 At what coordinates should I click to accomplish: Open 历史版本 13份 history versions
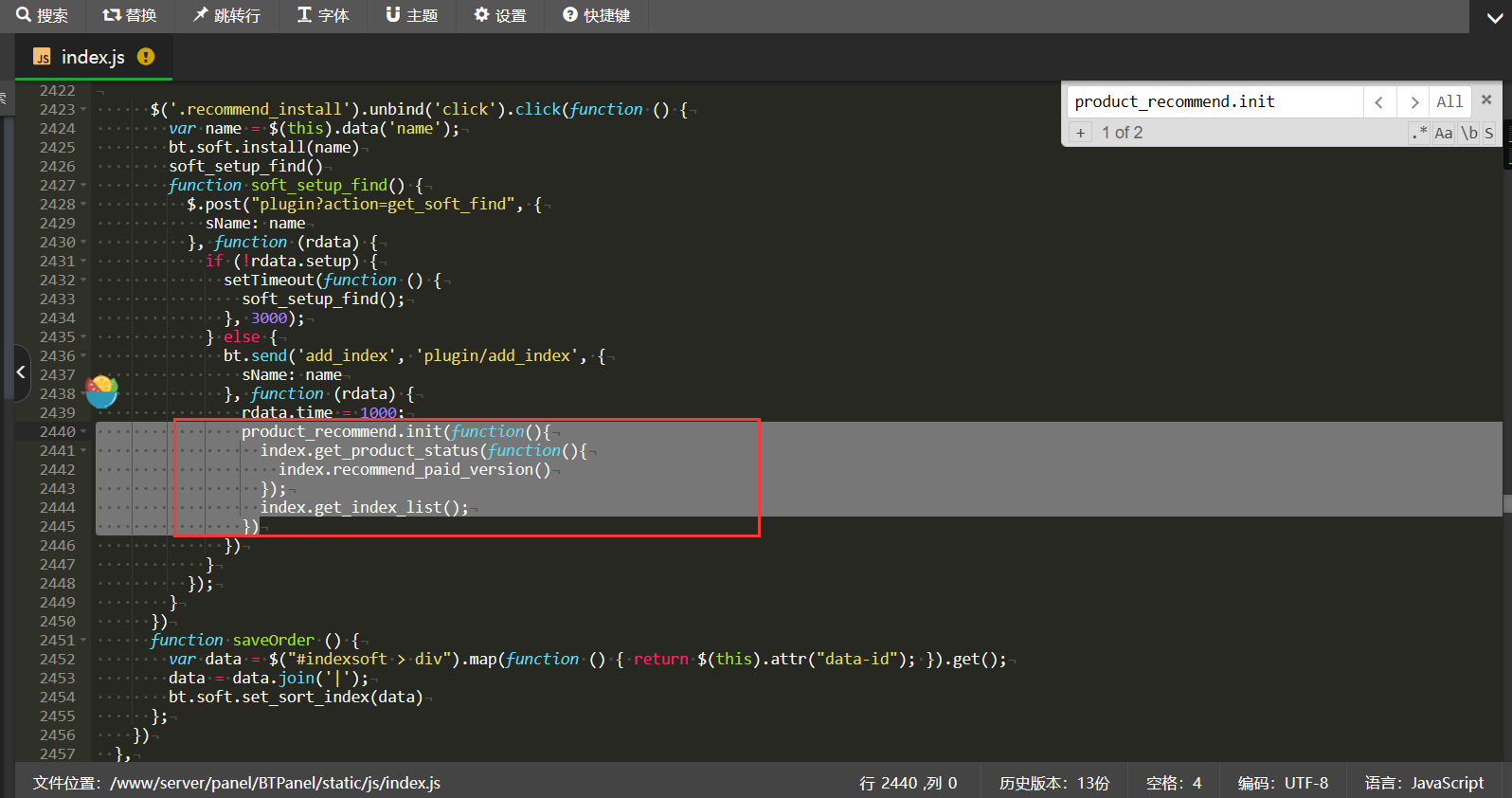point(1053,783)
